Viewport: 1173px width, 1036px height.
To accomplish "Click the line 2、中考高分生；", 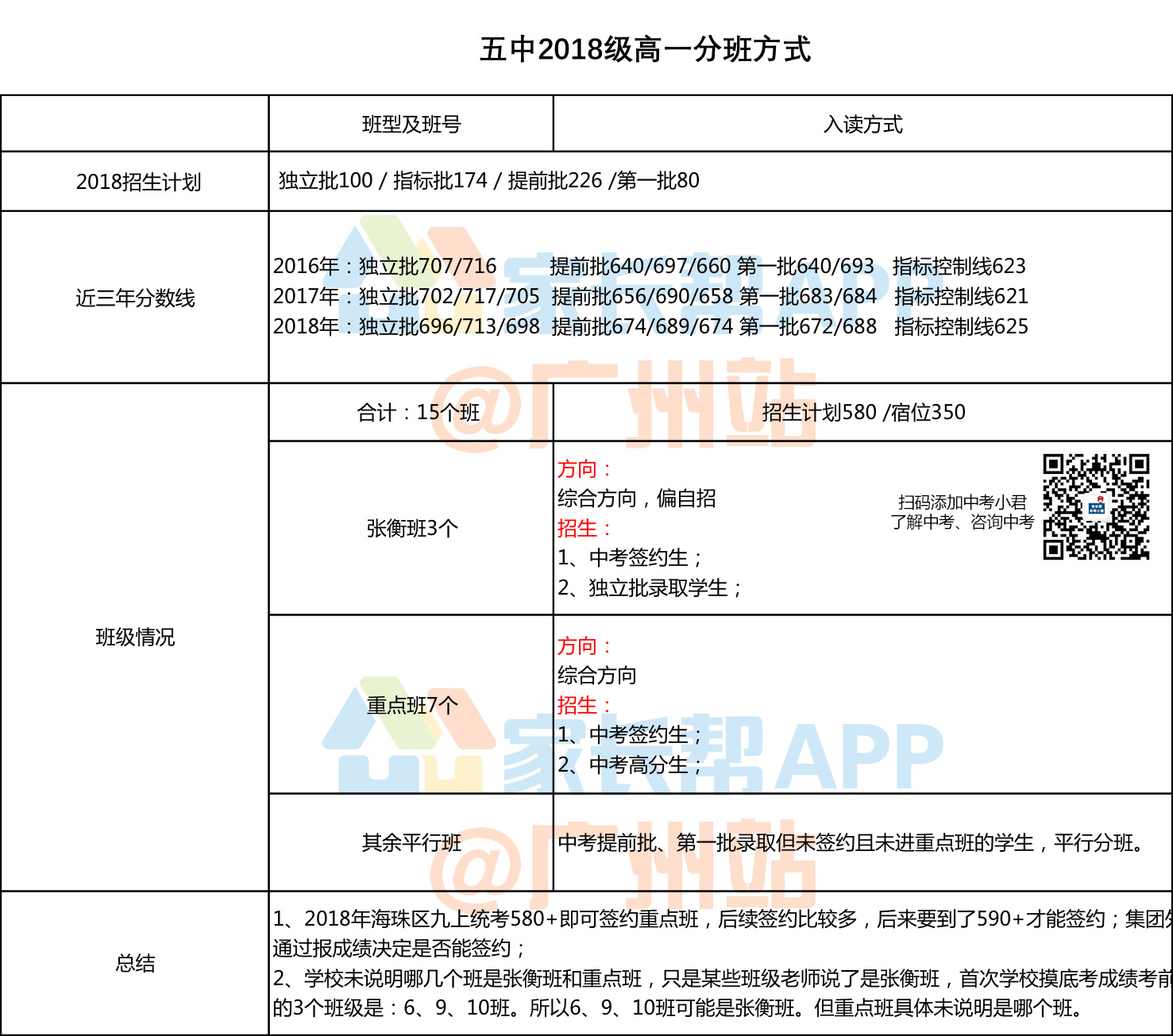I will (x=631, y=764).
